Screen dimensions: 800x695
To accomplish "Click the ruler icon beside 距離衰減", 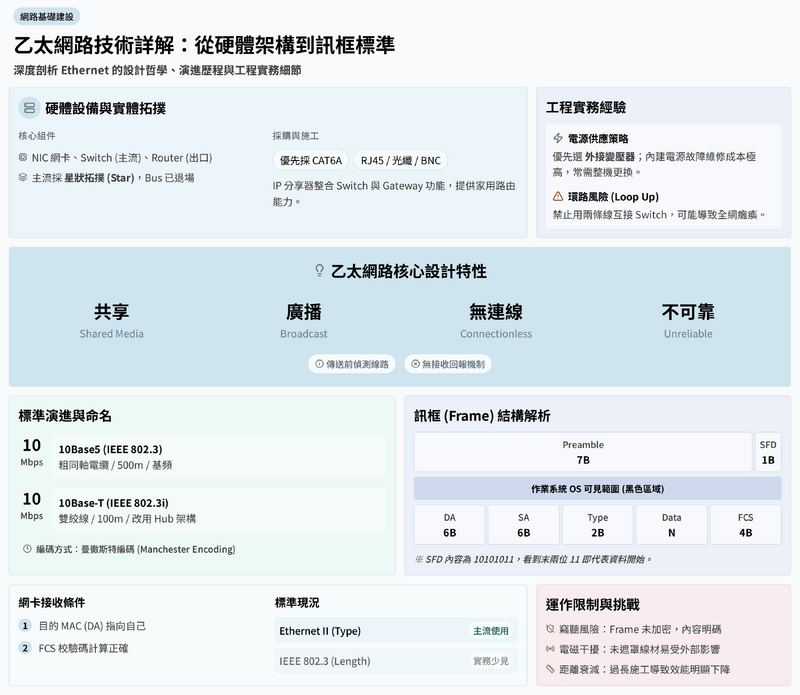I will [551, 669].
